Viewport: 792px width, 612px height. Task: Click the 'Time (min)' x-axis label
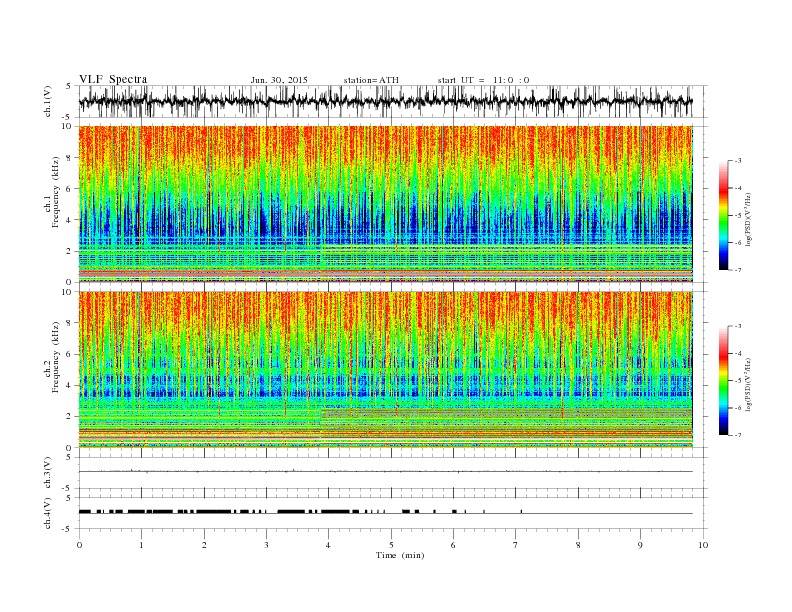tap(400, 555)
